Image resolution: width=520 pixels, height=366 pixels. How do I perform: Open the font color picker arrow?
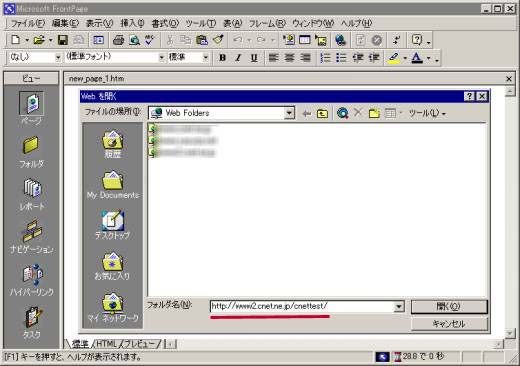429,58
